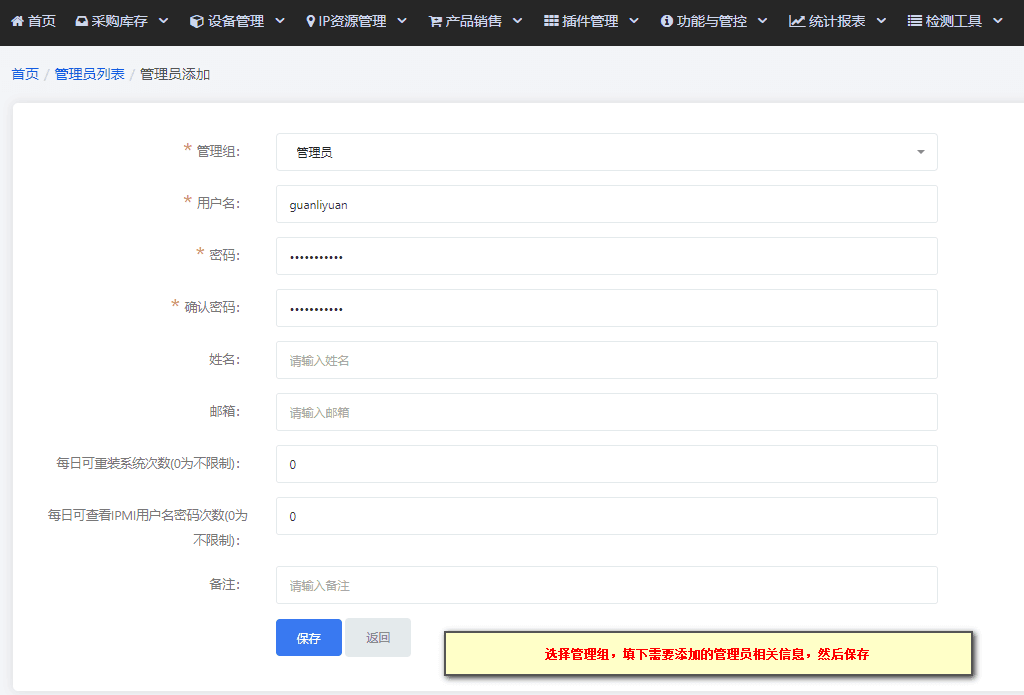The image size is (1024, 695).
Task: Click the 检测工具 list icon
Action: (x=915, y=21)
